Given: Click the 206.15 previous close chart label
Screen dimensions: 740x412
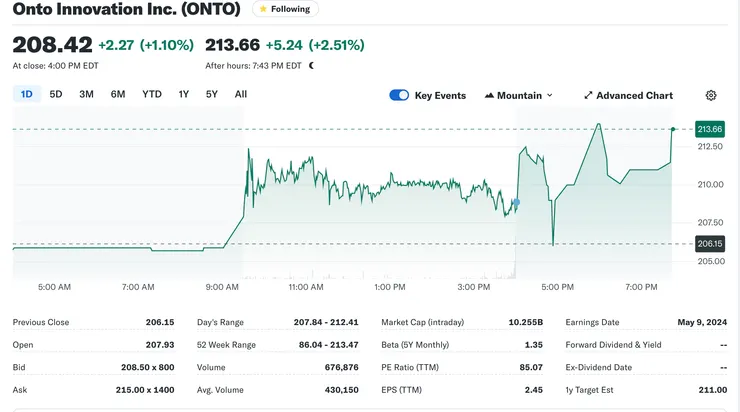Looking at the screenshot, I should [x=710, y=244].
